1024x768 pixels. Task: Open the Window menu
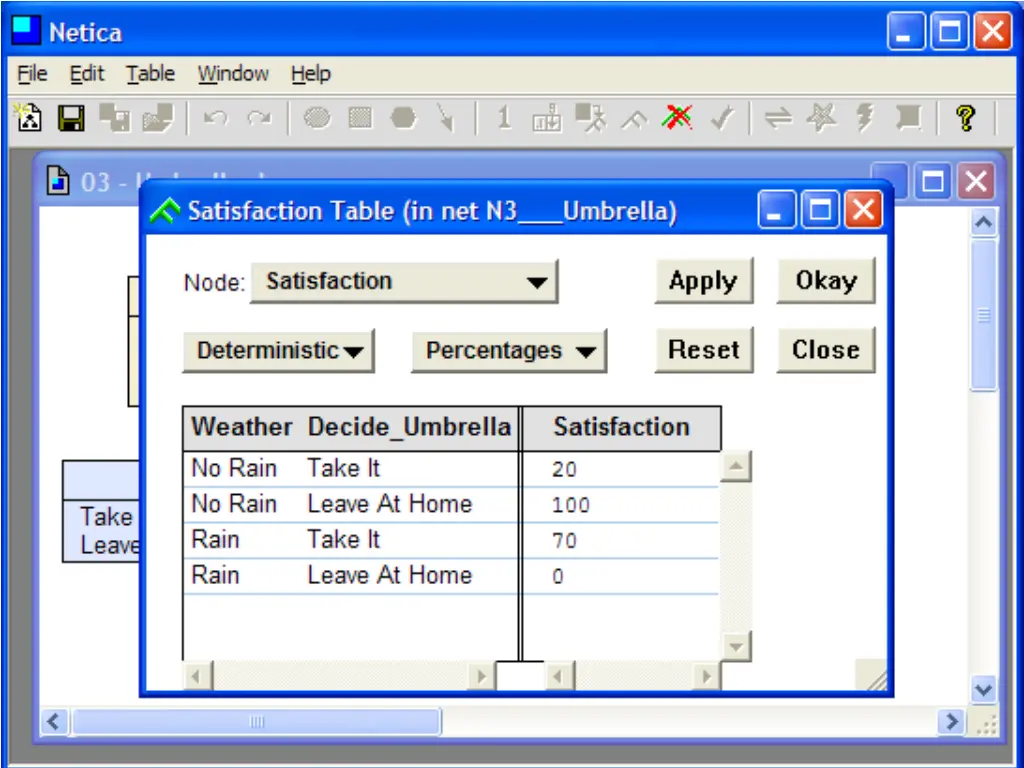pos(233,74)
